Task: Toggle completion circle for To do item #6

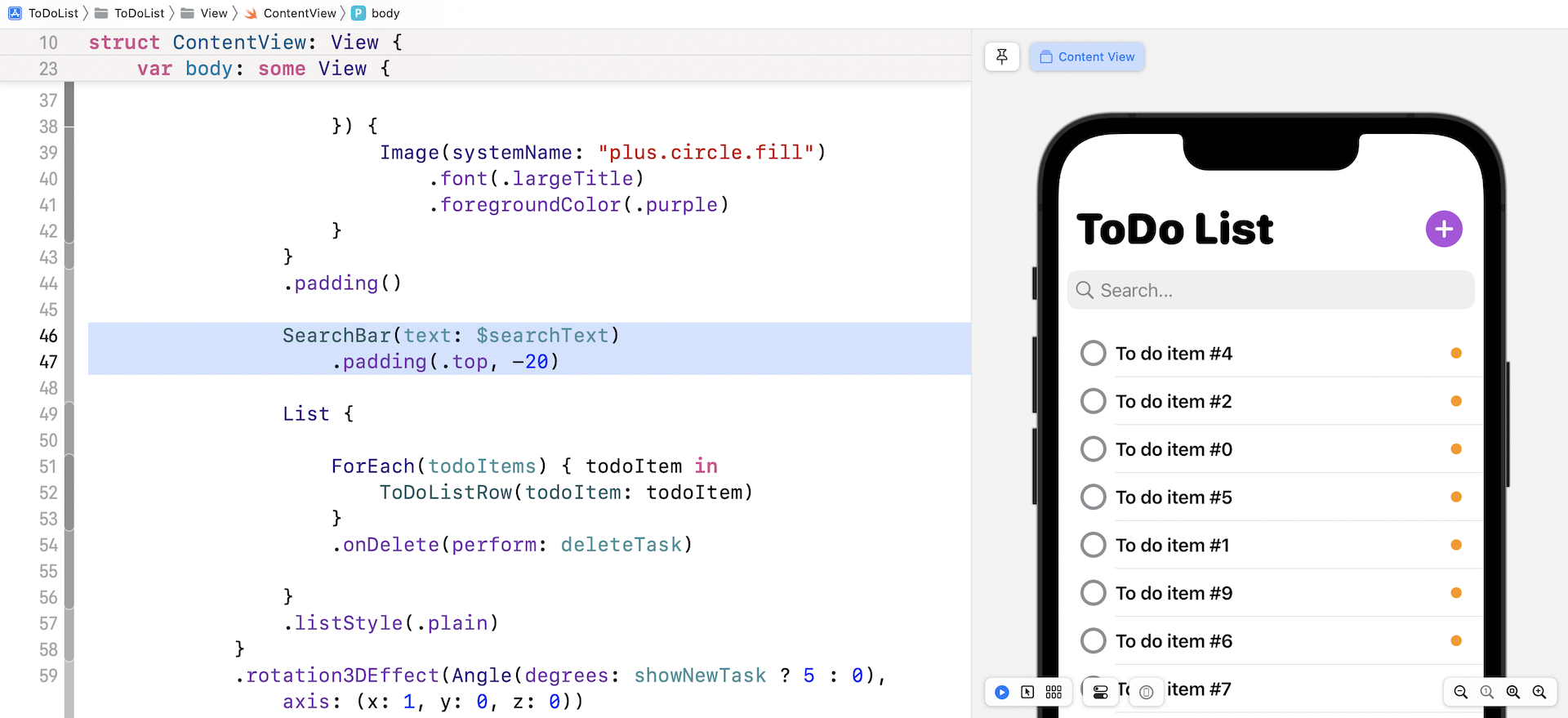Action: pos(1093,641)
